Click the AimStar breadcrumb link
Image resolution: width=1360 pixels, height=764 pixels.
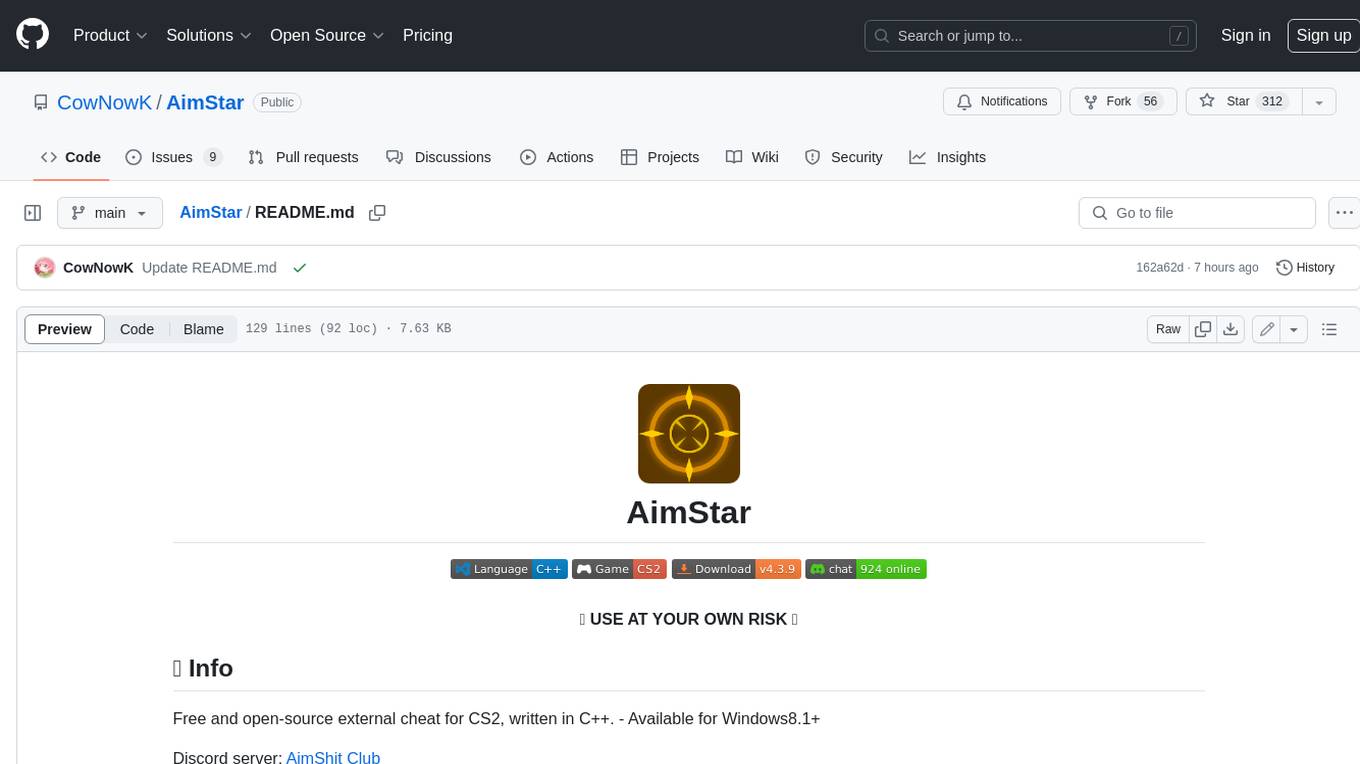[x=211, y=212]
